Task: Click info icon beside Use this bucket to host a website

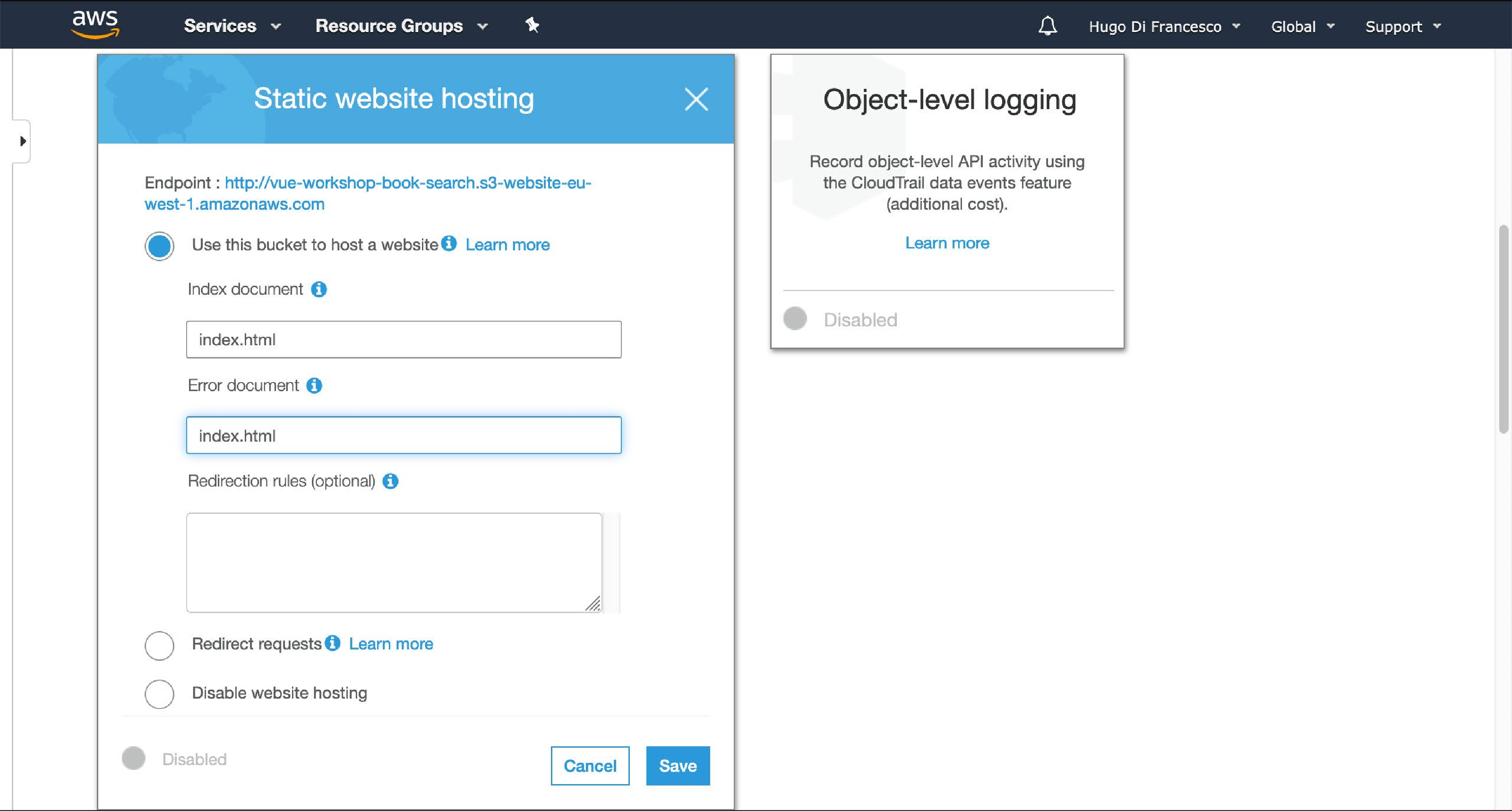Action: pos(449,243)
